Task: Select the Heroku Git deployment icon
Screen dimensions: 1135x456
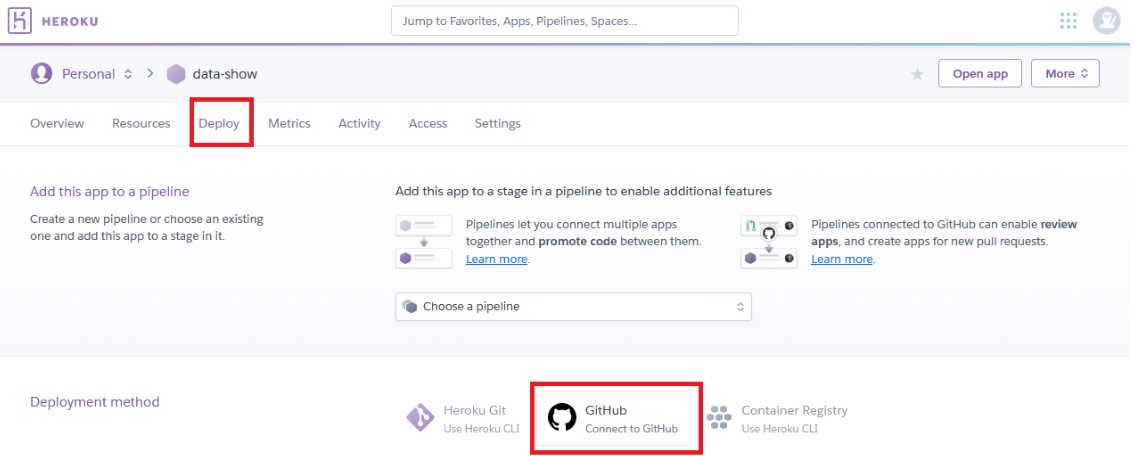Action: 419,418
